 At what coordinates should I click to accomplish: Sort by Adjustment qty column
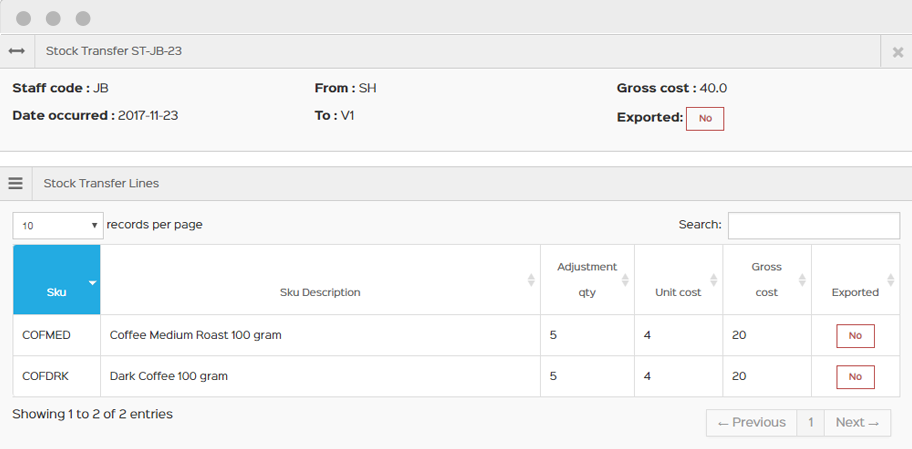pos(587,280)
